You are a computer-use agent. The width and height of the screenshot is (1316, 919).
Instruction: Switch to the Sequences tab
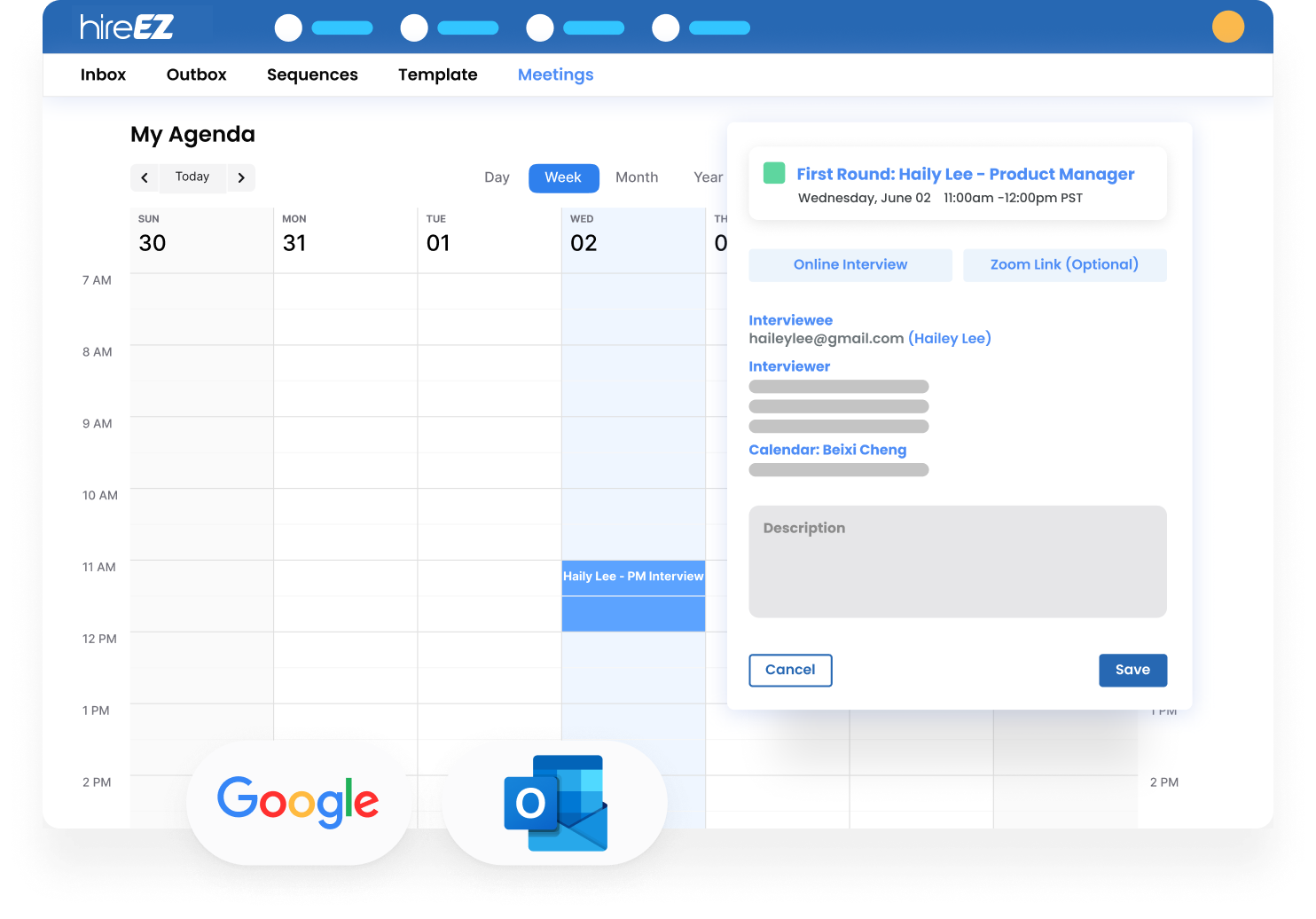[x=312, y=75]
